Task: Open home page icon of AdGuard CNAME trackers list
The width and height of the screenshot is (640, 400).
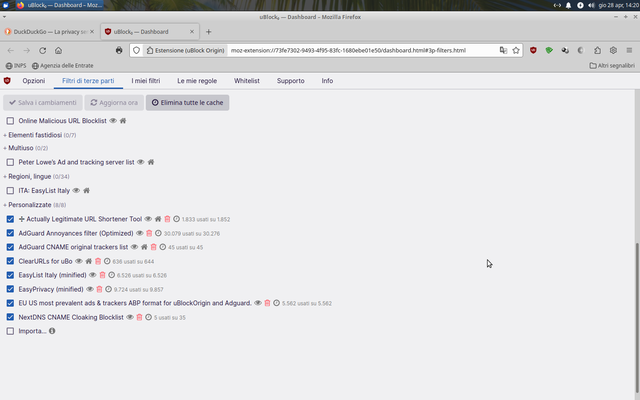Action: [x=144, y=247]
